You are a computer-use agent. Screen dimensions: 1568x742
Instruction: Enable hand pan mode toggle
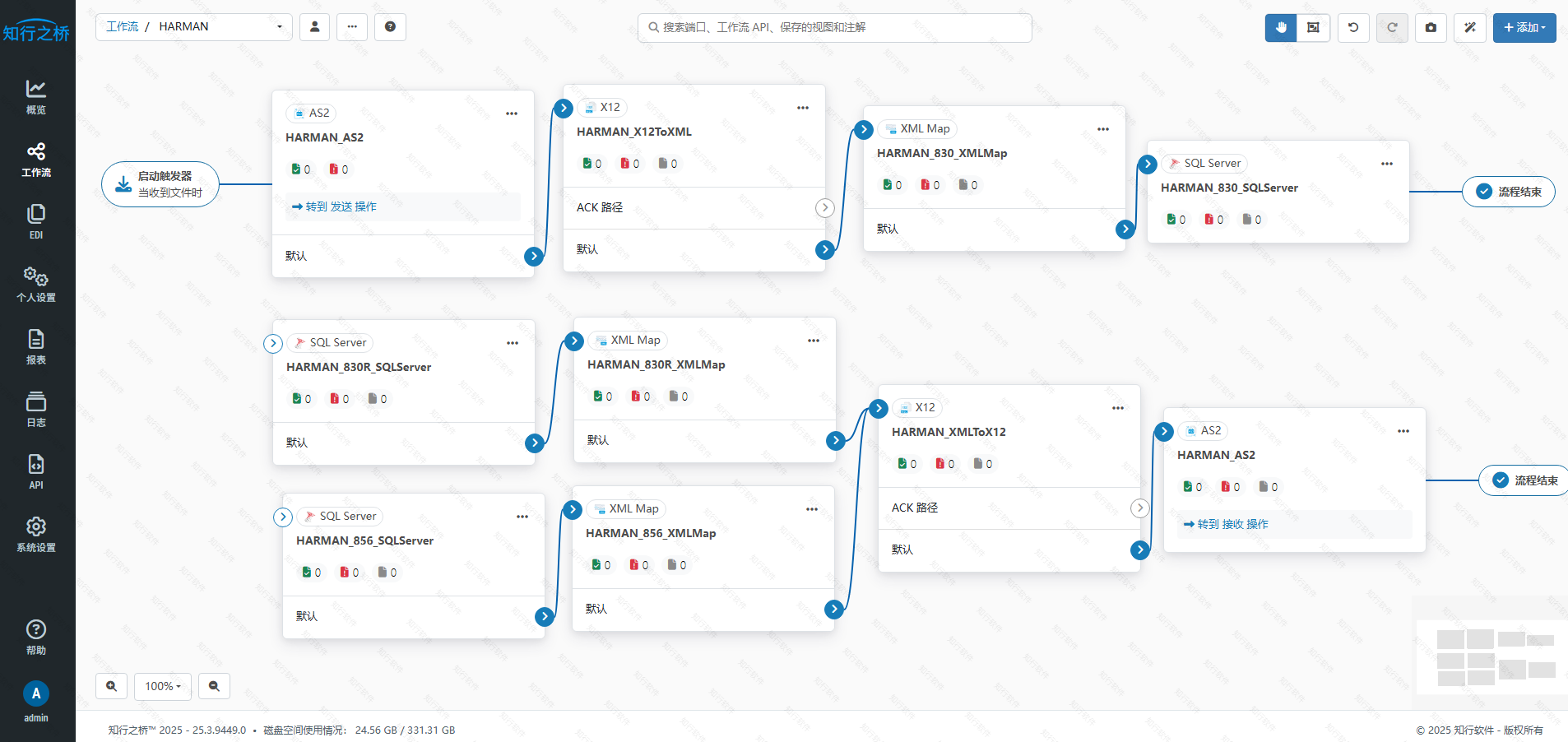point(1281,27)
